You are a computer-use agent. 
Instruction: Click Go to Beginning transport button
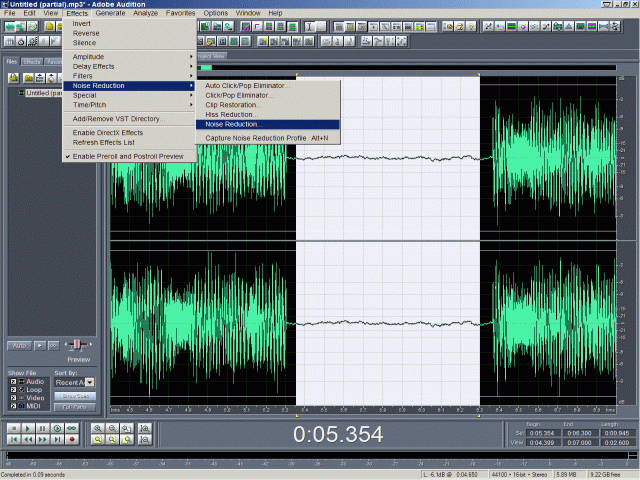click(13, 440)
